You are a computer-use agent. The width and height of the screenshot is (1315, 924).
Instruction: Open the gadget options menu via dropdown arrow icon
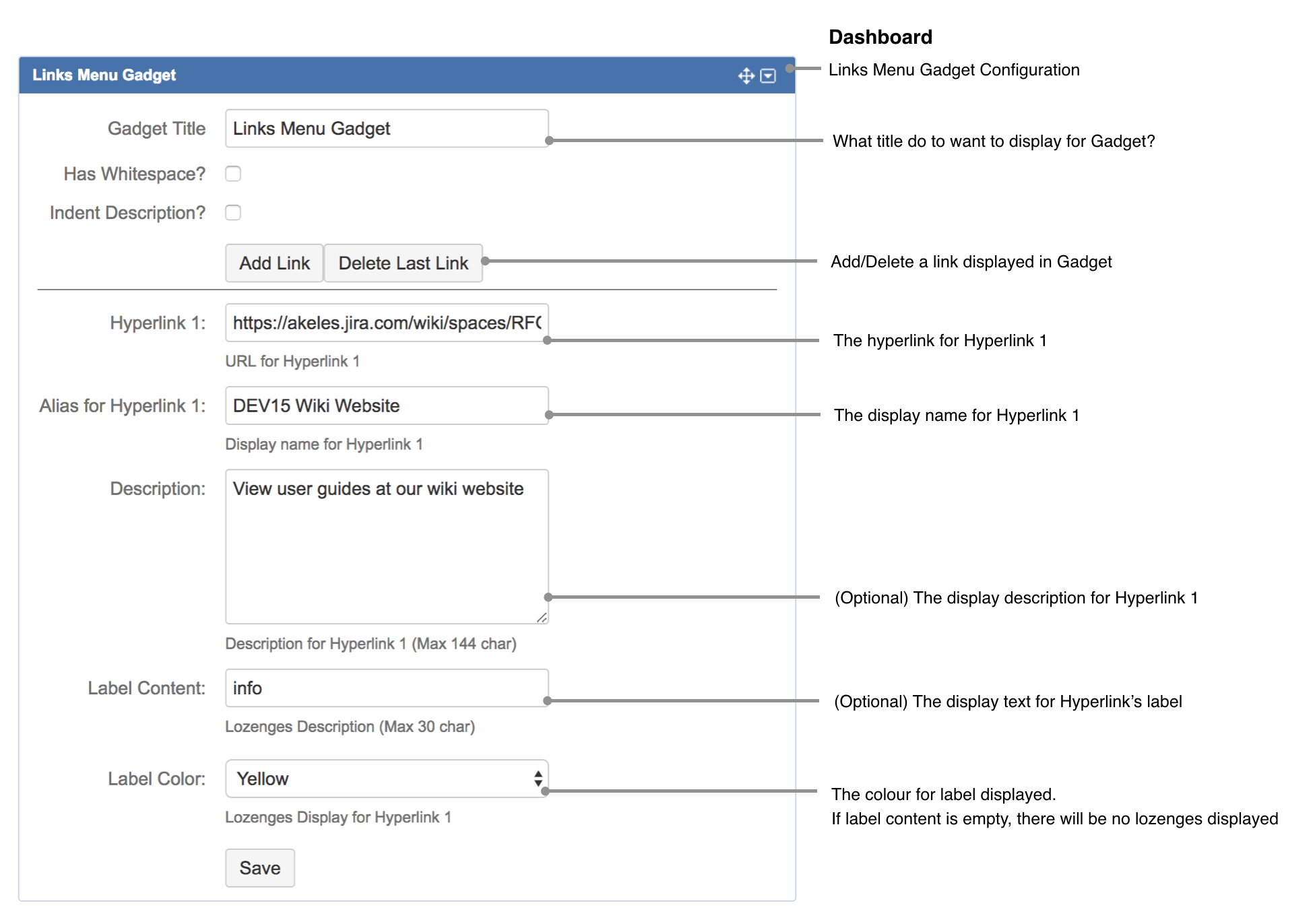[x=767, y=75]
